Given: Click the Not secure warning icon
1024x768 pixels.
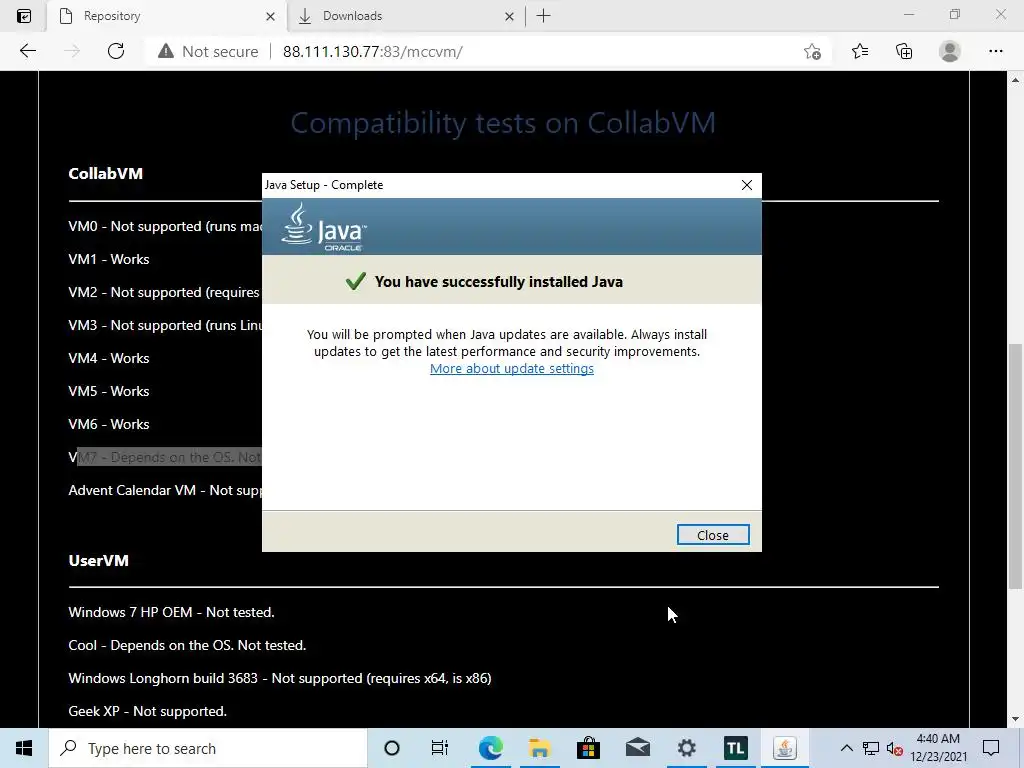Looking at the screenshot, I should 166,51.
